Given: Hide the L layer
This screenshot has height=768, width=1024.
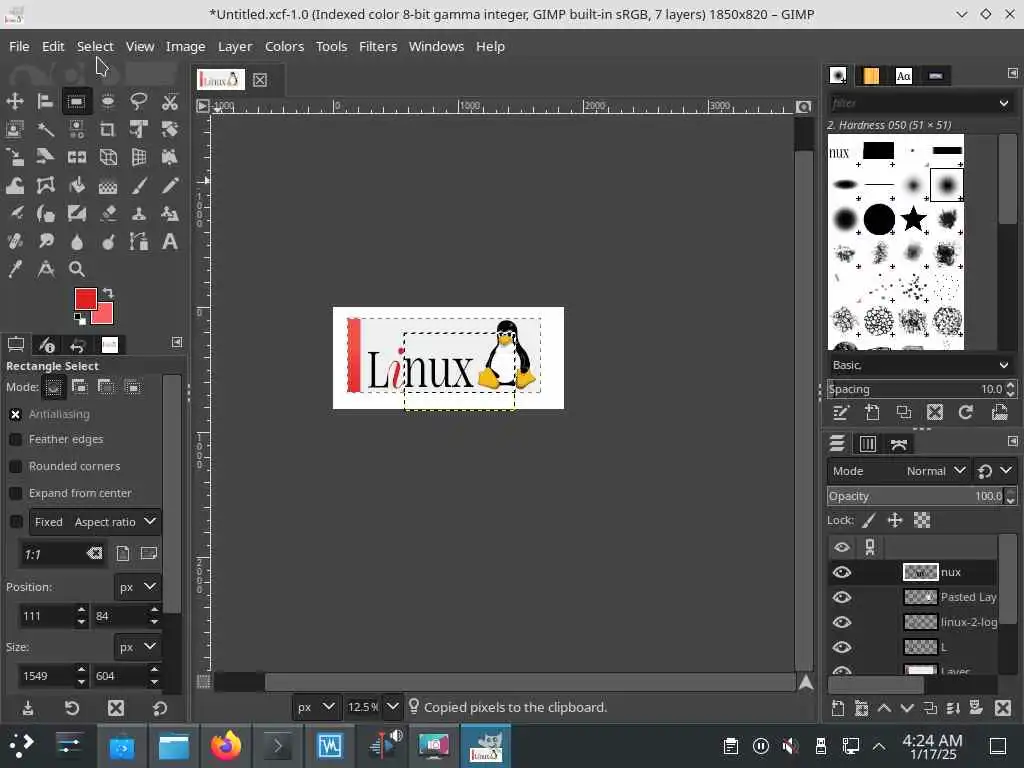Looking at the screenshot, I should (842, 647).
